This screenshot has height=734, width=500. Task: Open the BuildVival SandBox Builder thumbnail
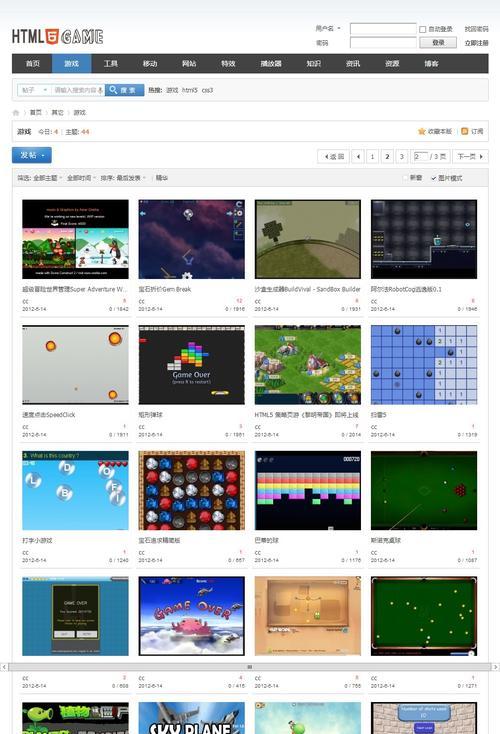tap(308, 239)
